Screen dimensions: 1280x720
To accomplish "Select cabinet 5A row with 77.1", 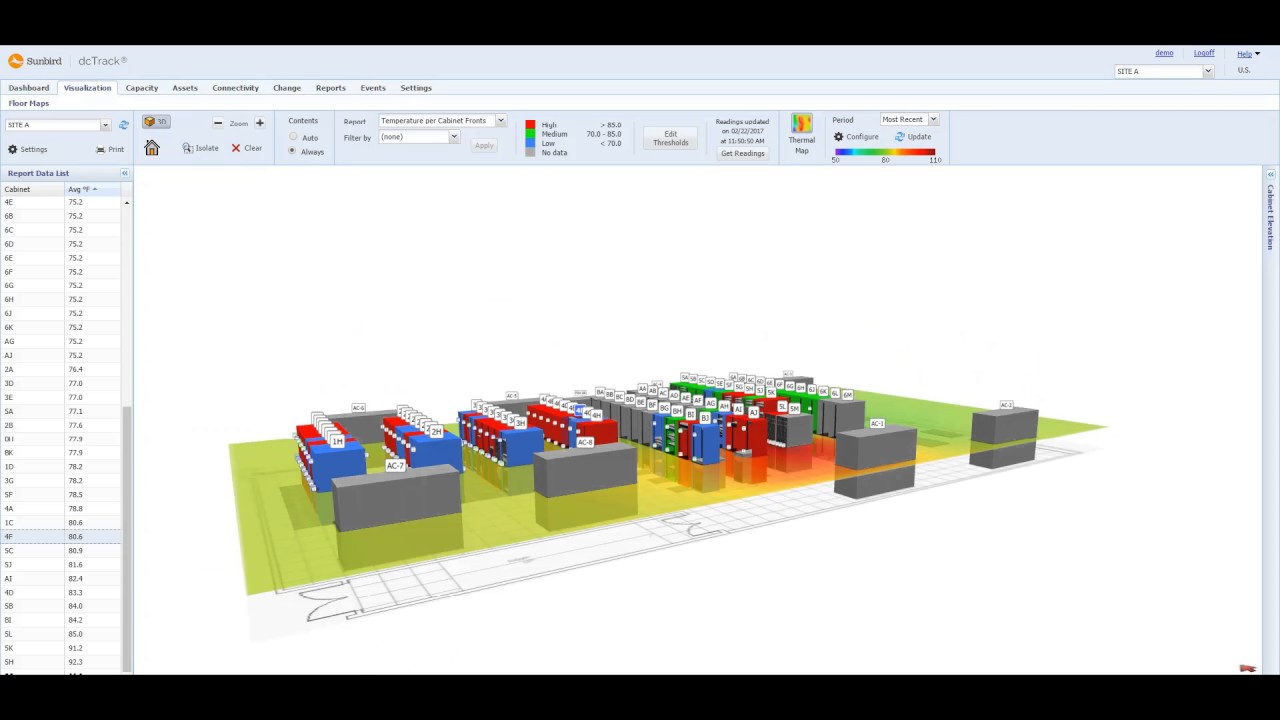I will point(60,411).
